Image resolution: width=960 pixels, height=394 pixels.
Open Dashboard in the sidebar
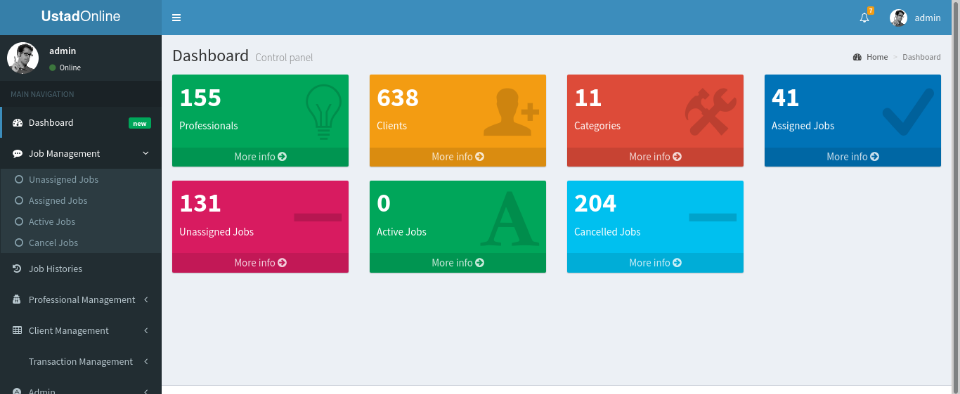coord(81,122)
